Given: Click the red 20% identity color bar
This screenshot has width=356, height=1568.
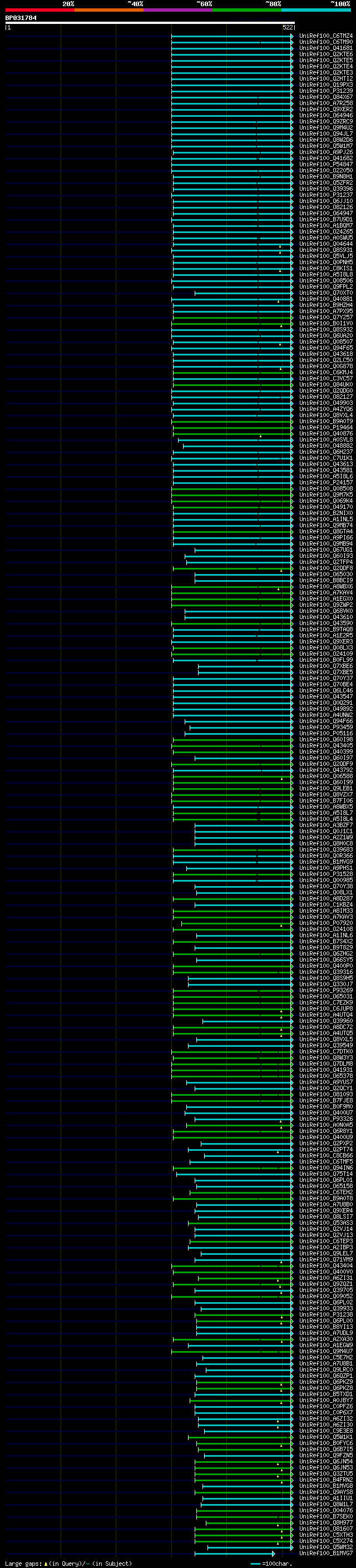Looking at the screenshot, I should coord(39,10).
